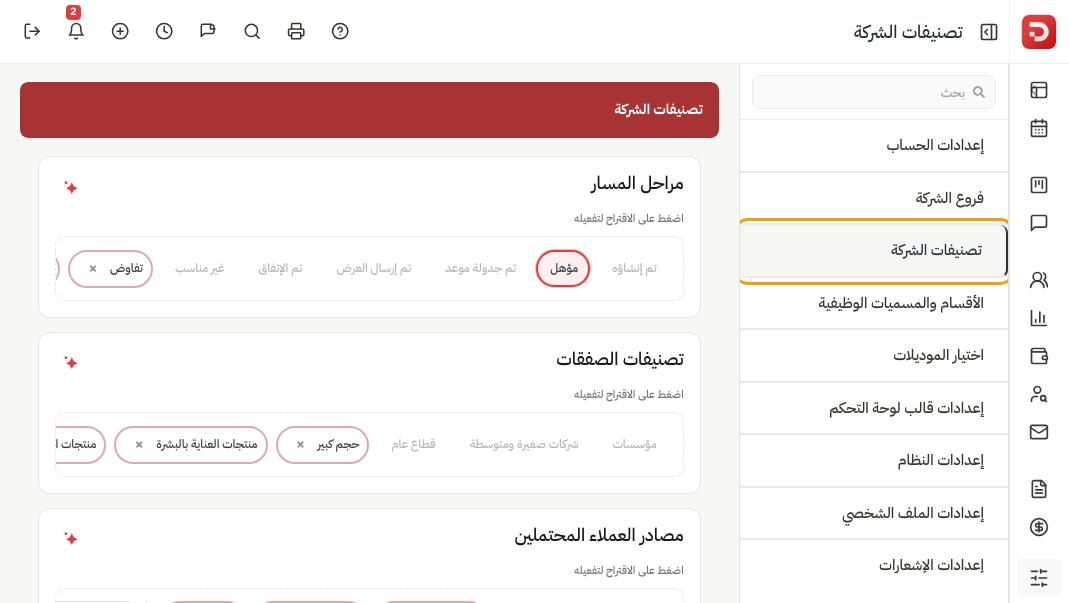Open dashboard layout icon in right rail

pyautogui.click(x=1038, y=90)
